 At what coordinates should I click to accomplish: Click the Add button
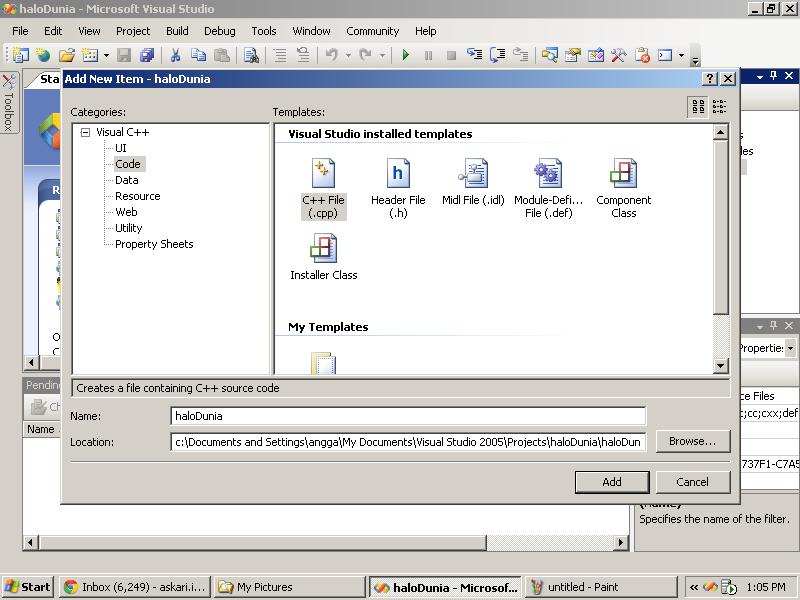[x=612, y=482]
